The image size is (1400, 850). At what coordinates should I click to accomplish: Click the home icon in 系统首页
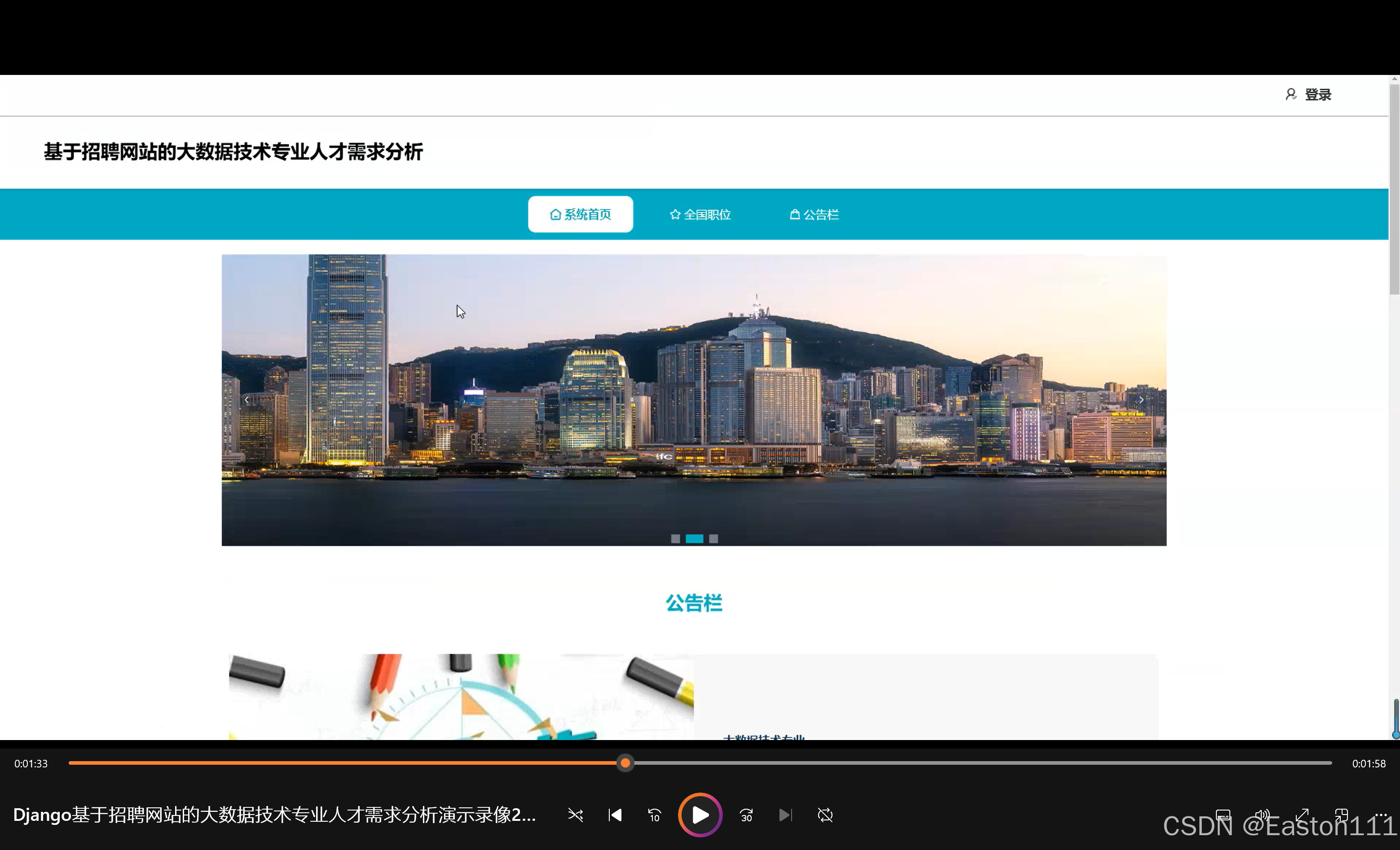point(555,215)
